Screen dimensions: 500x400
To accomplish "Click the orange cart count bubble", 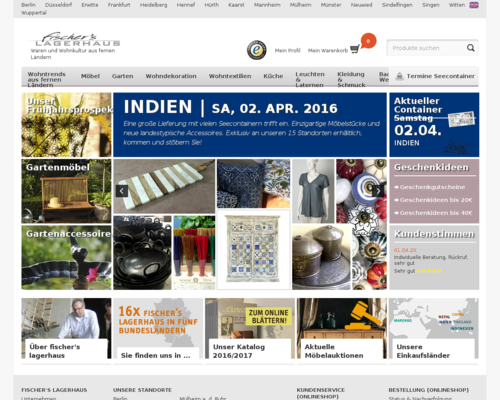I will pyautogui.click(x=368, y=41).
